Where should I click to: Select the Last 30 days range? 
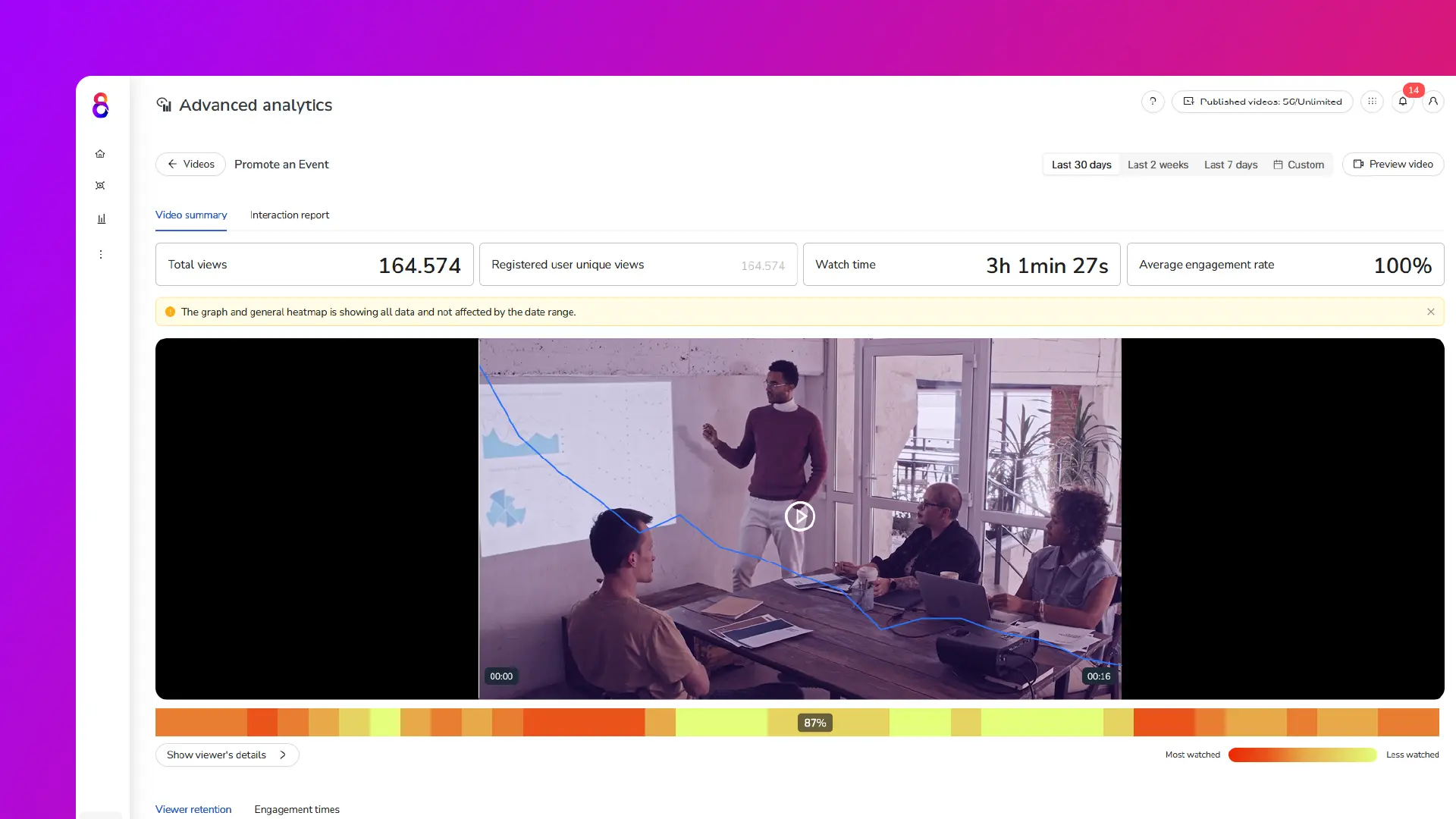[1081, 165]
